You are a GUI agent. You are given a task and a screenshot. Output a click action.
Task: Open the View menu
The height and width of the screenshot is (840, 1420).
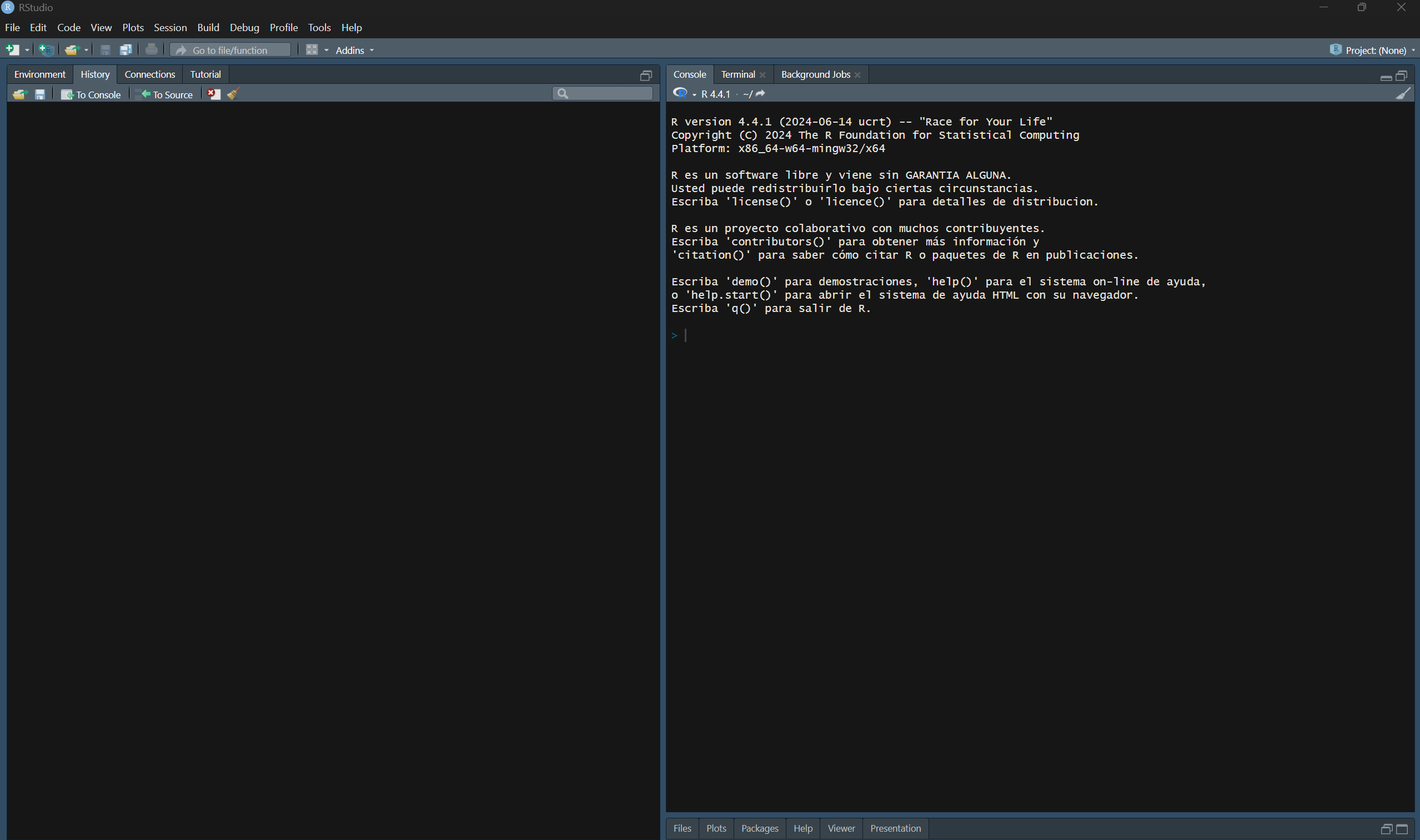pos(101,27)
